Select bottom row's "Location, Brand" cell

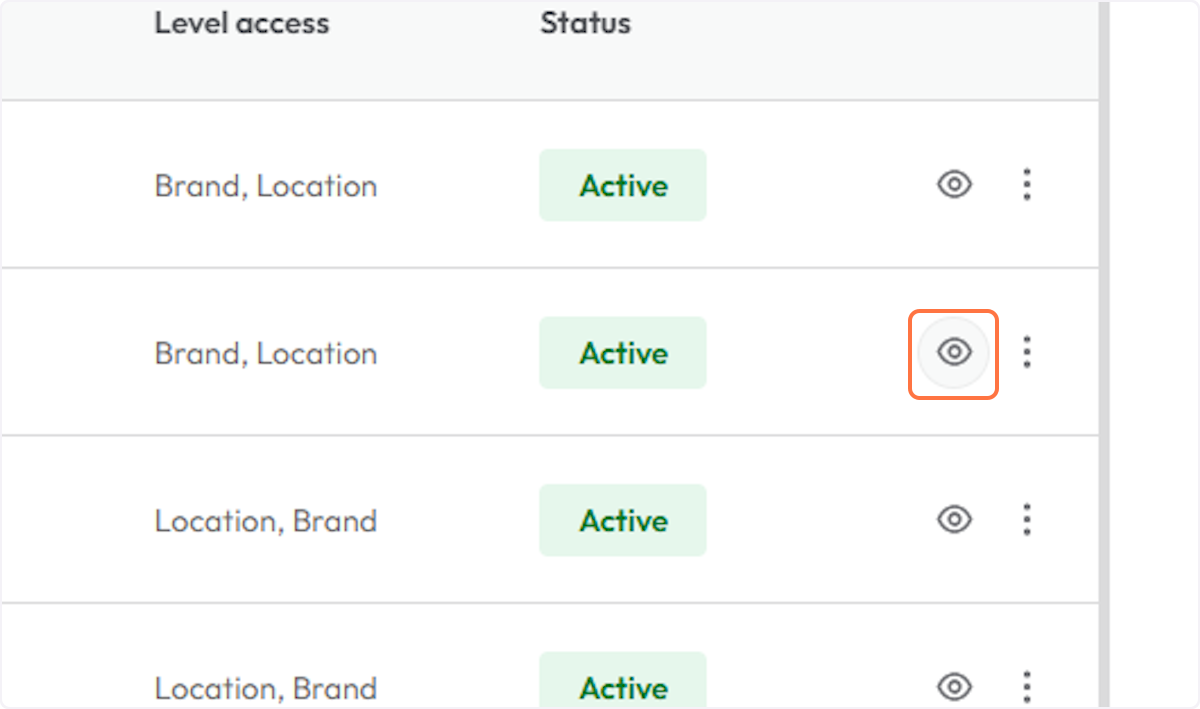(265, 688)
